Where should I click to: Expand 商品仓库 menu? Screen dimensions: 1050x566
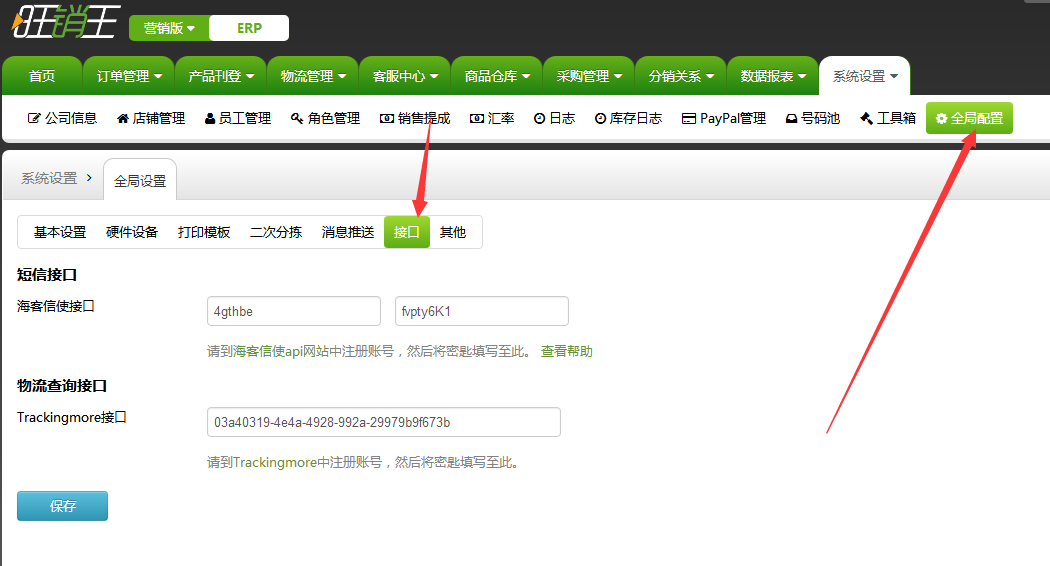coord(497,76)
